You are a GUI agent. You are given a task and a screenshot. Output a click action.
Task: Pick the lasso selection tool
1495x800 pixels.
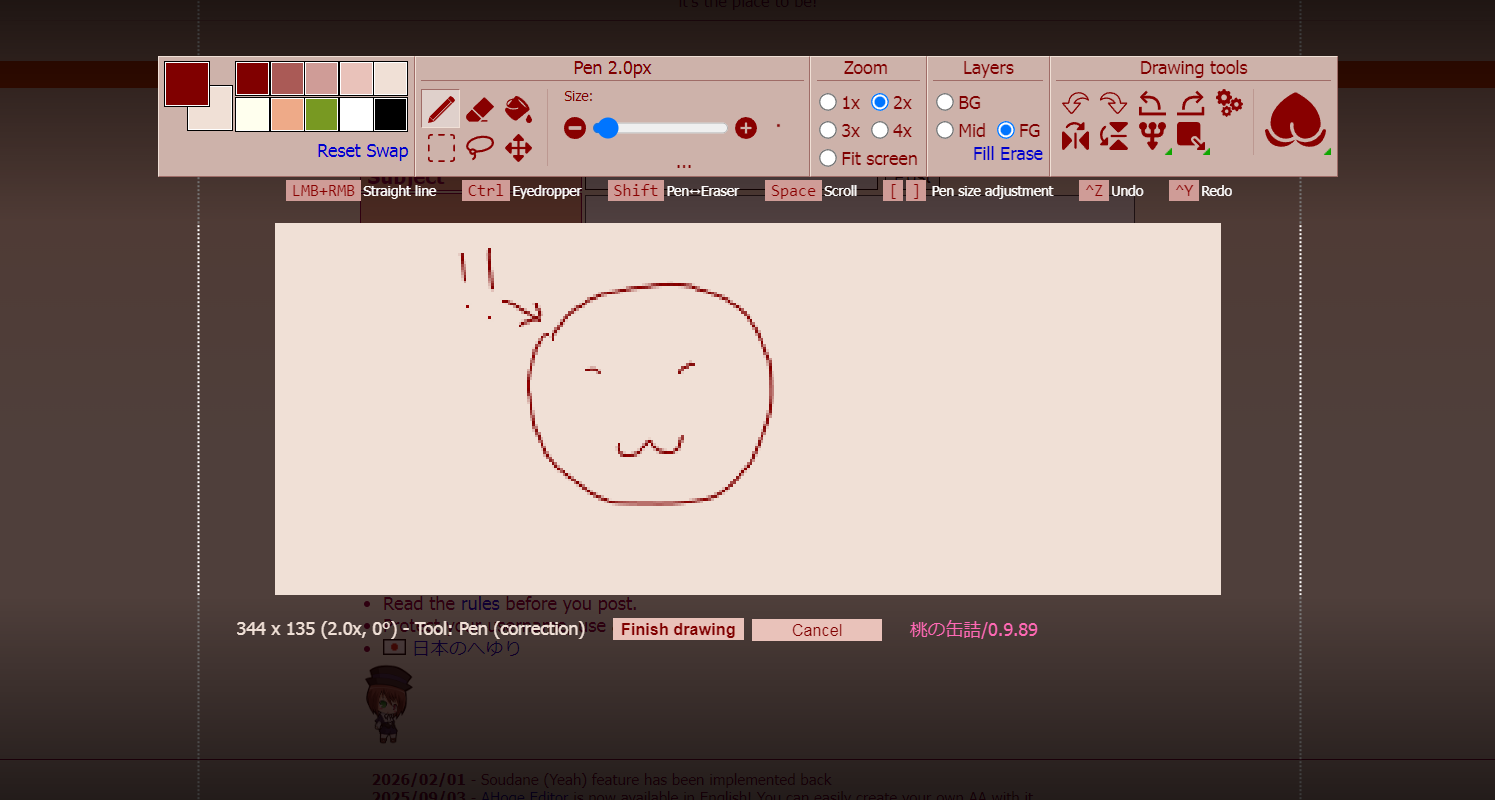coord(480,148)
